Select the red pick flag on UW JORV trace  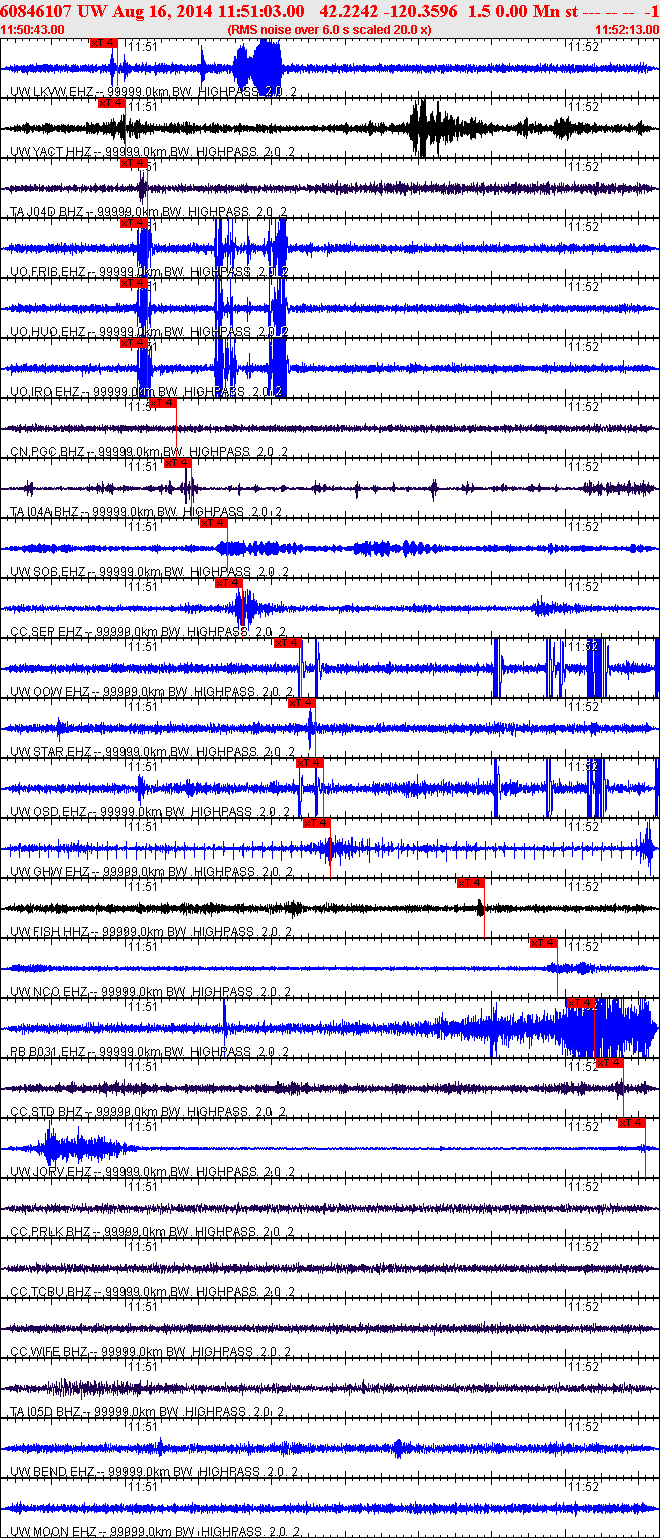click(x=632, y=1123)
